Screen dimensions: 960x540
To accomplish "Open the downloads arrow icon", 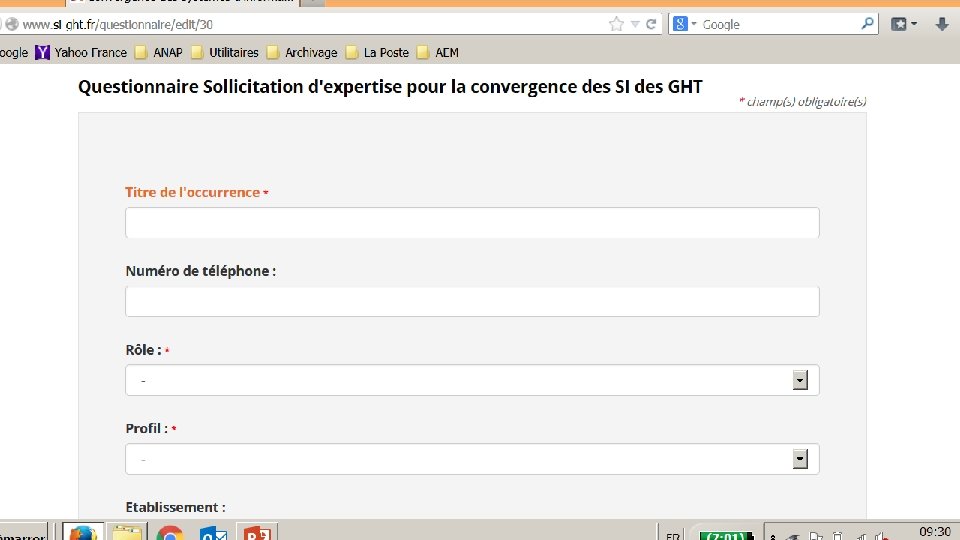I will point(942,24).
